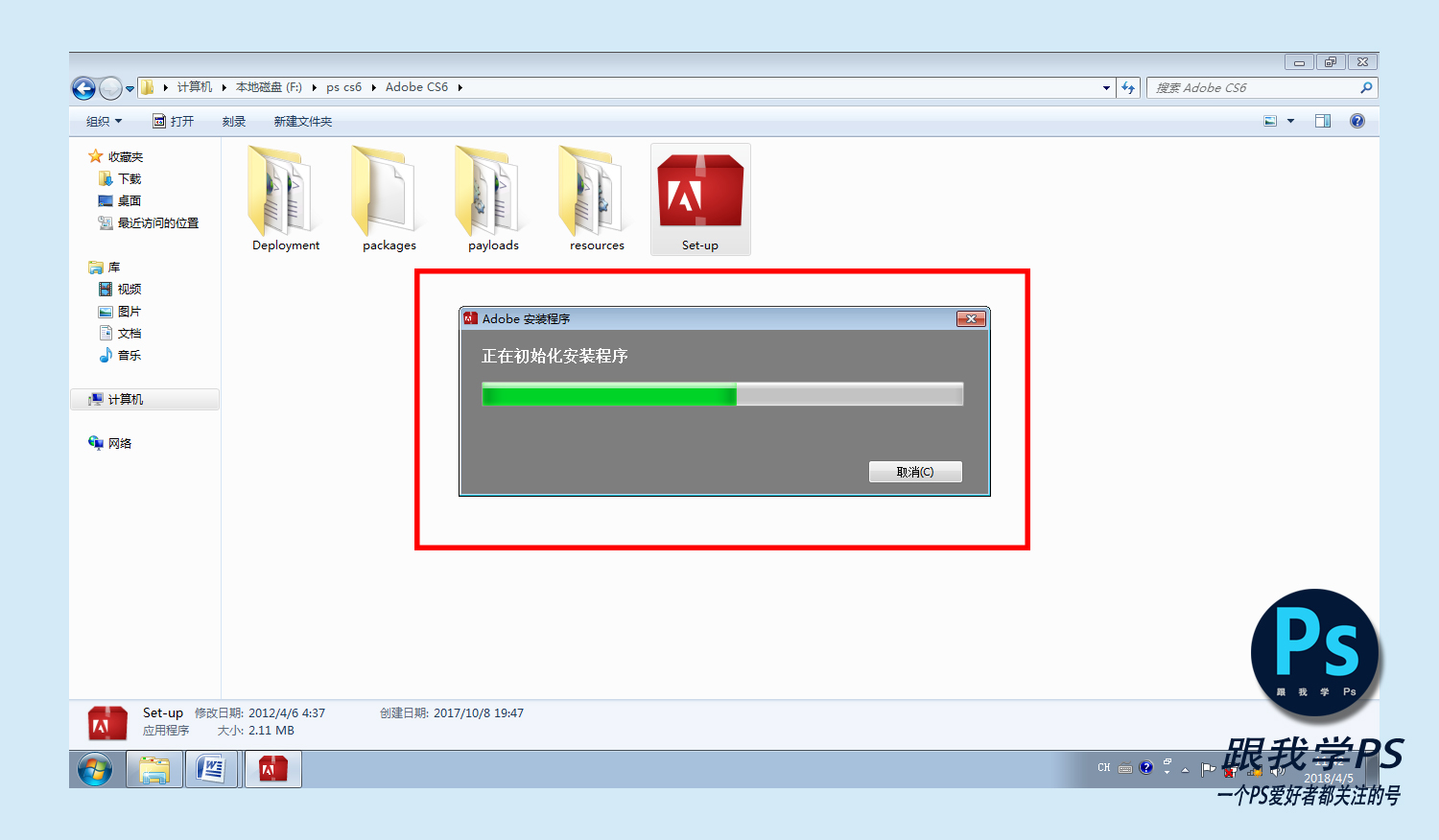This screenshot has width=1439, height=840.
Task: Click the 取消(C) button
Action: click(915, 472)
